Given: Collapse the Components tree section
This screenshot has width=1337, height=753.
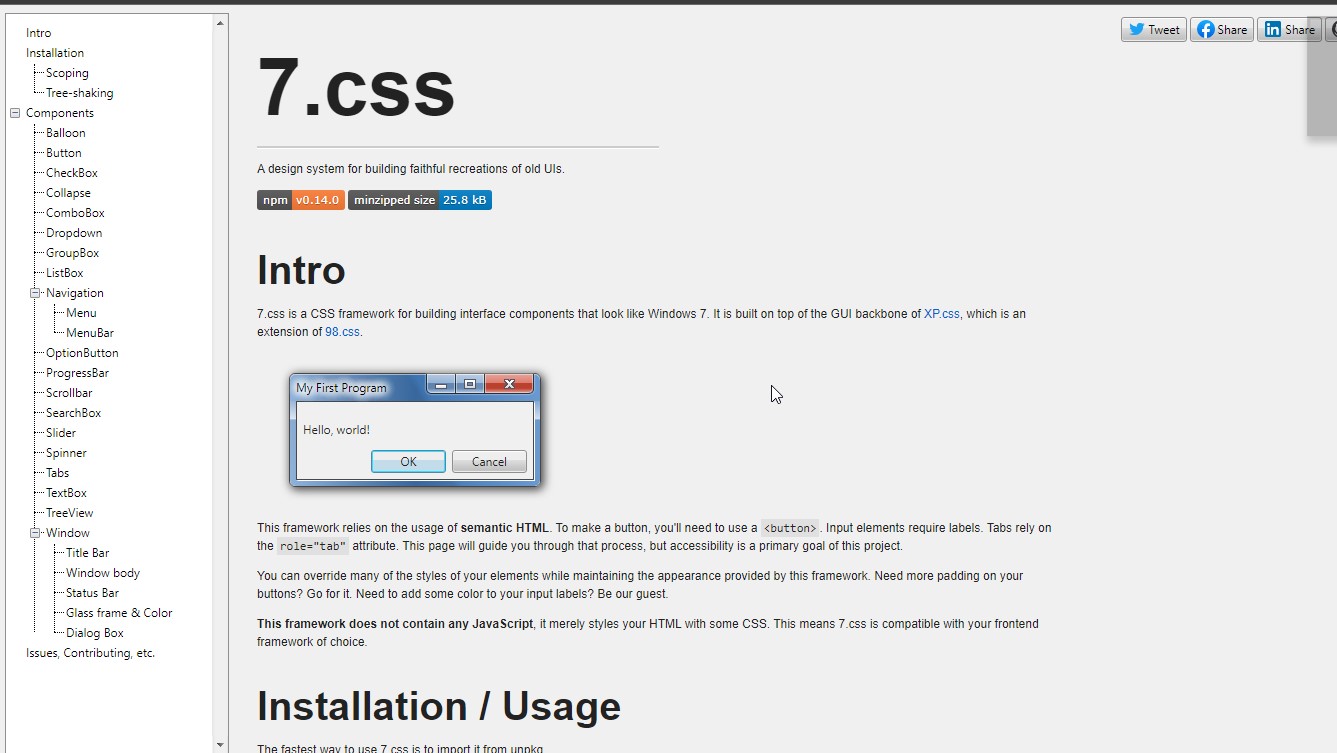Looking at the screenshot, I should coord(15,113).
